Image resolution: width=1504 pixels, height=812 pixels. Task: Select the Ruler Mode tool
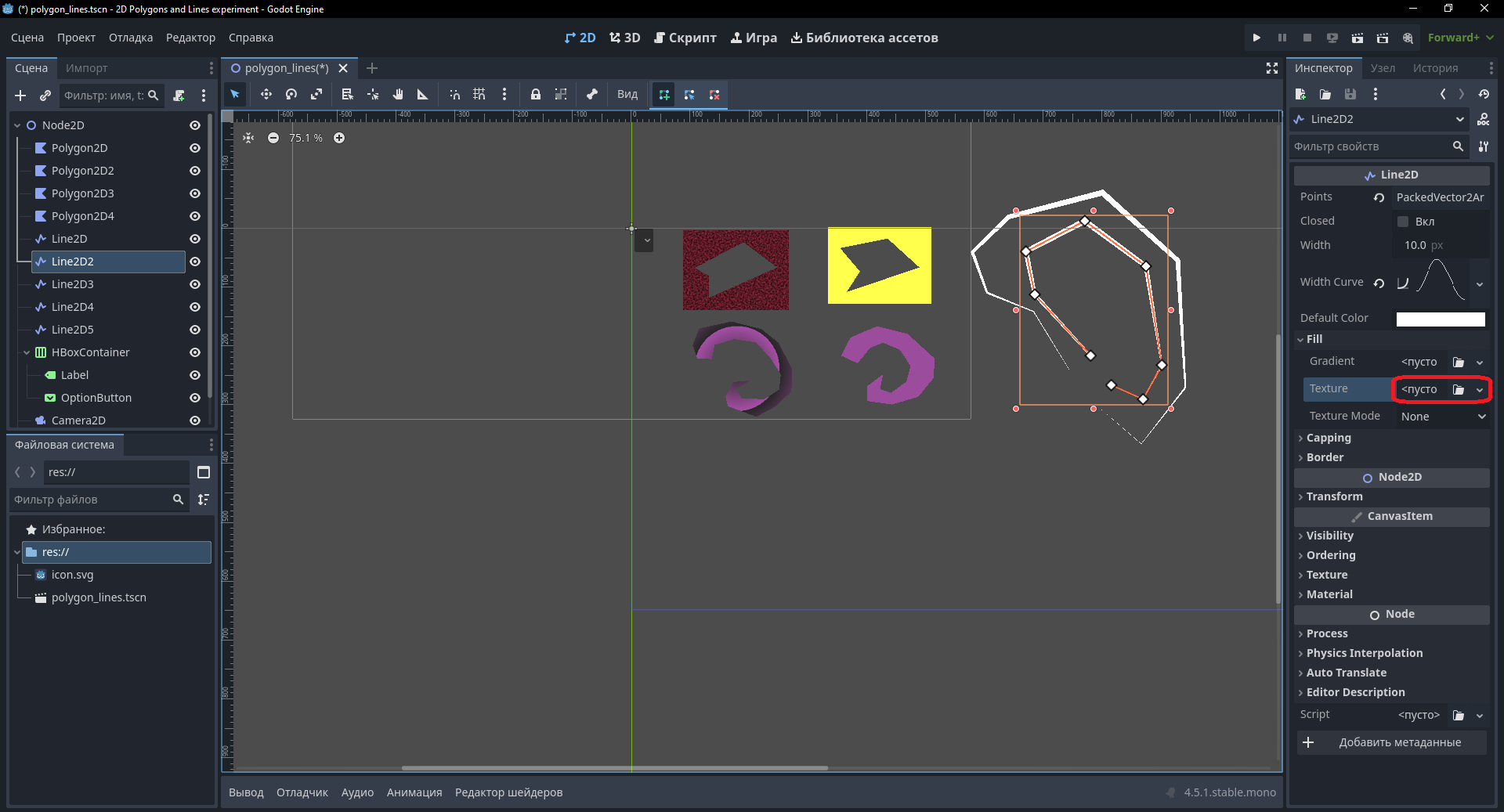pos(423,95)
